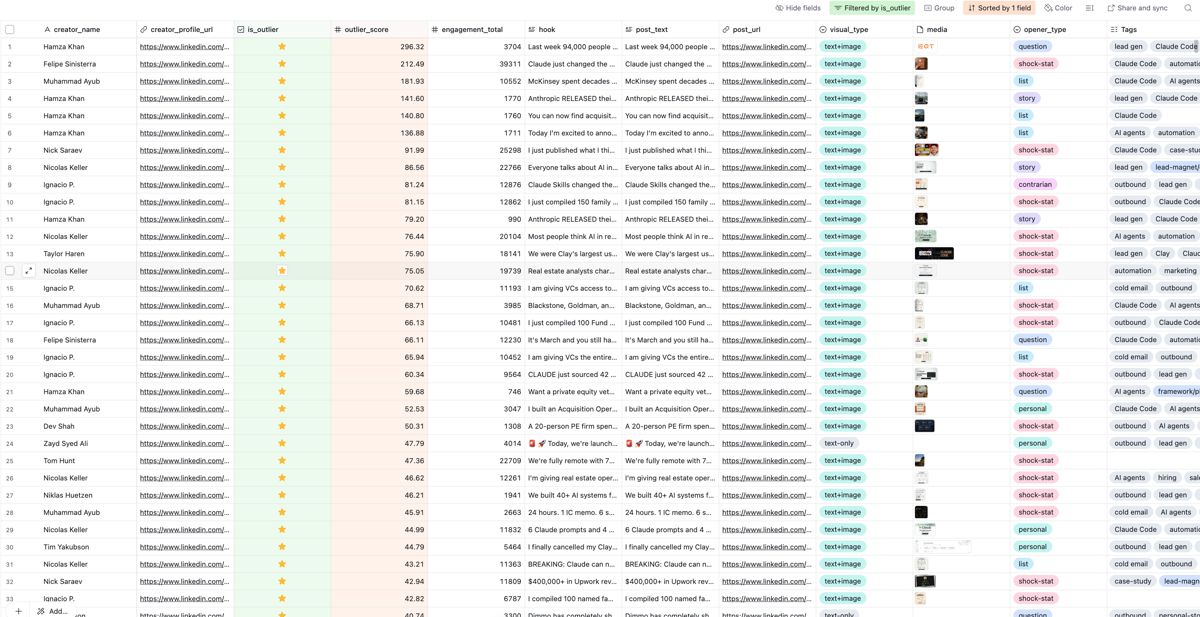Image resolution: width=1200 pixels, height=617 pixels.
Task: Toggle the is_outlier star in the Zayd Syed Ali row
Action: pos(282,443)
